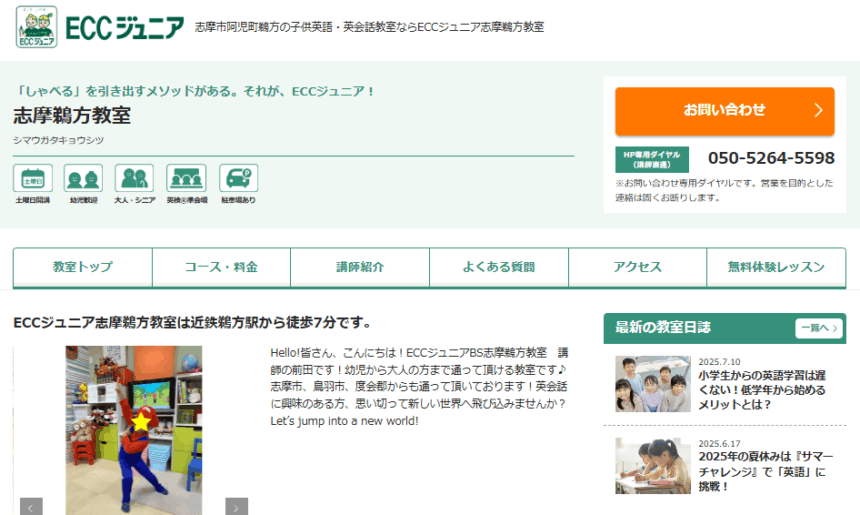The width and height of the screenshot is (860, 515).
Task: Switch to the 講師紹介 tab
Action: point(360,267)
